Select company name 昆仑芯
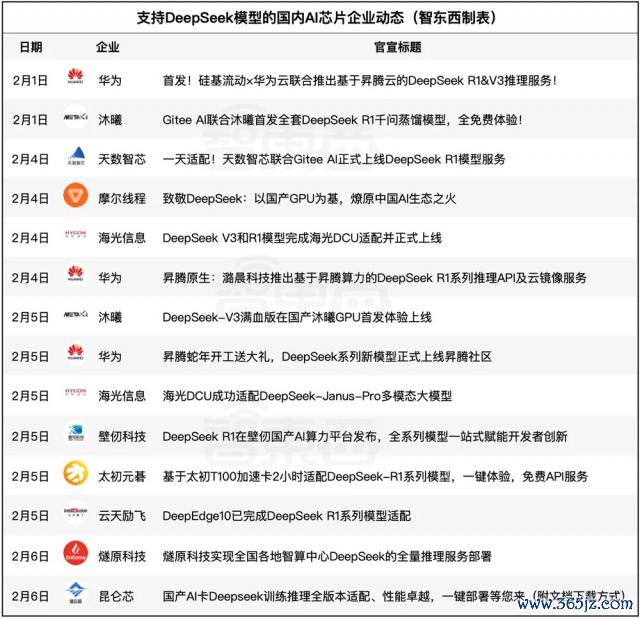This screenshot has height=619, width=640. pyautogui.click(x=116, y=596)
